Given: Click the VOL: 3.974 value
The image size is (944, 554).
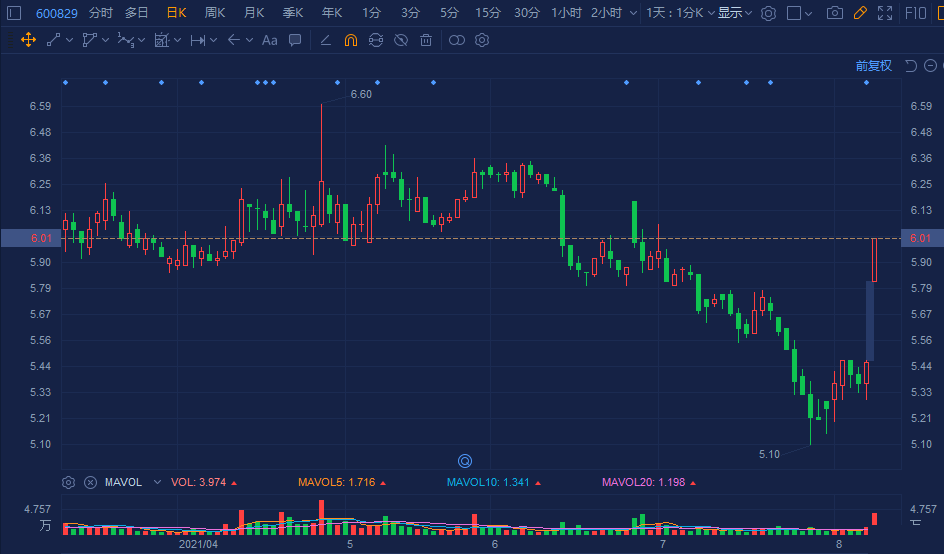Looking at the screenshot, I should point(199,482).
